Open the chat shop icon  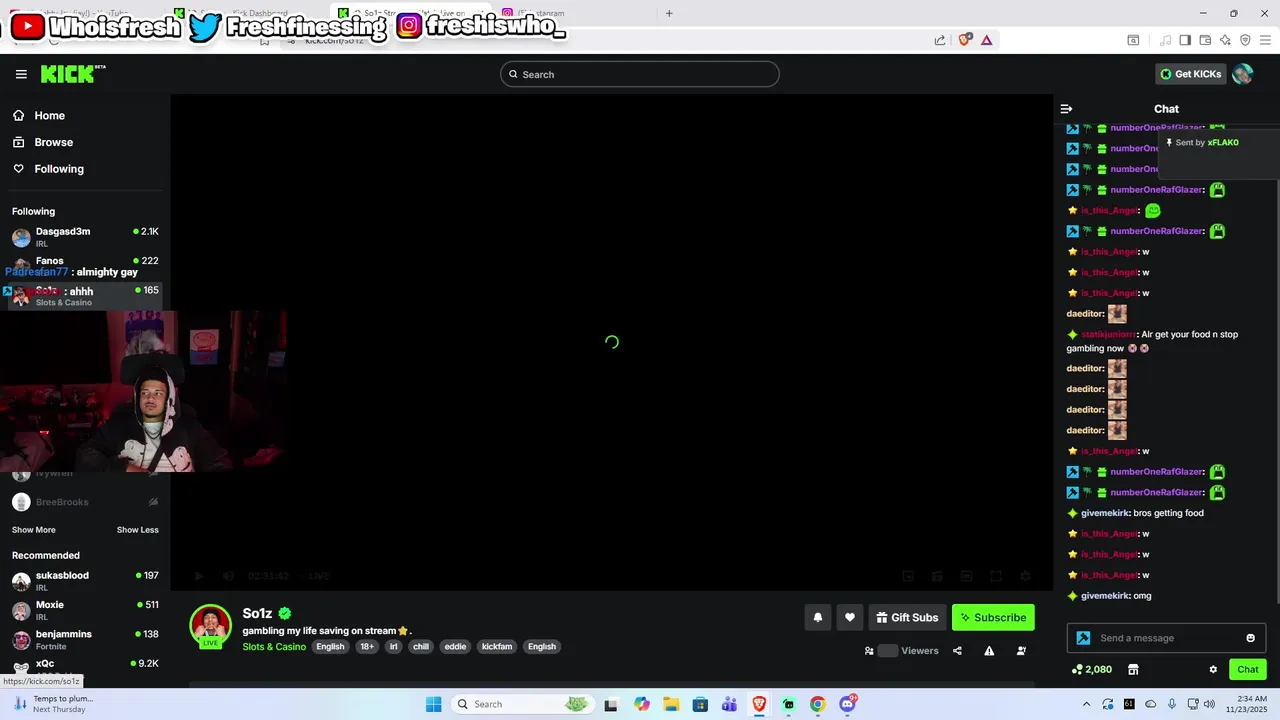click(1133, 670)
